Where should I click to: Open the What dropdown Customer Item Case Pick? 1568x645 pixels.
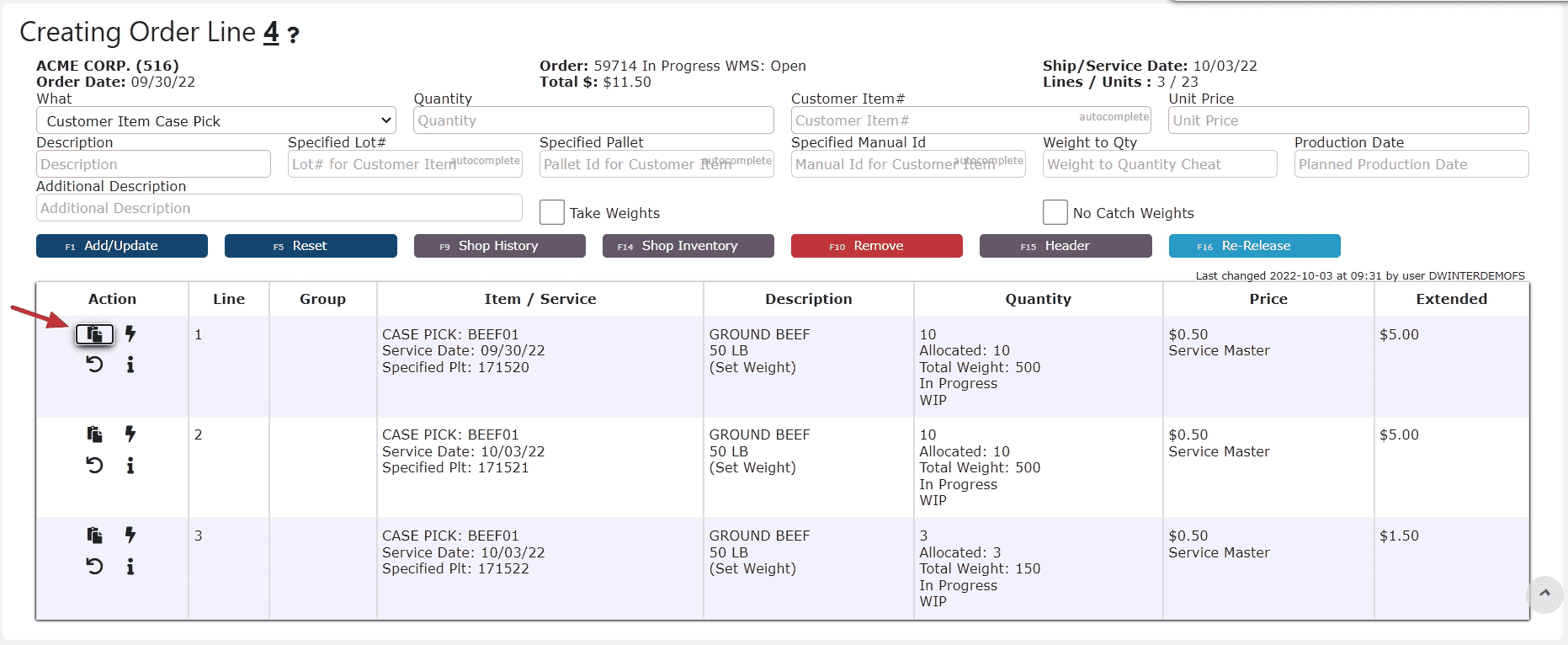[x=216, y=120]
